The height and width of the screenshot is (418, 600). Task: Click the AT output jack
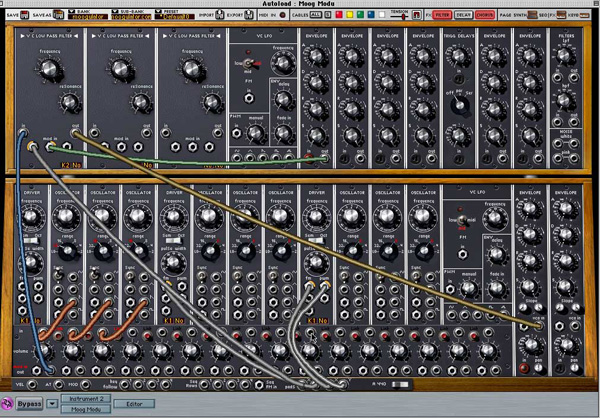58,384
